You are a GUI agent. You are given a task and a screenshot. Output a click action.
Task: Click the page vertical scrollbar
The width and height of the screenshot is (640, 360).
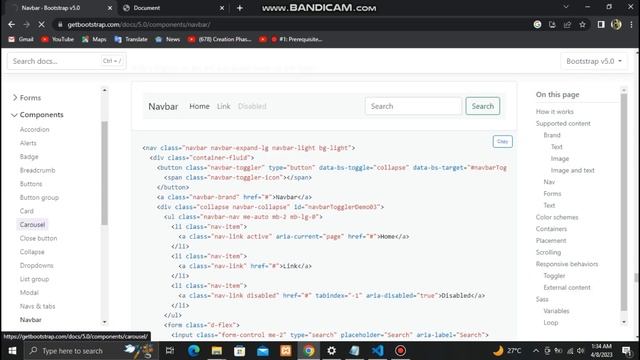(x=636, y=278)
